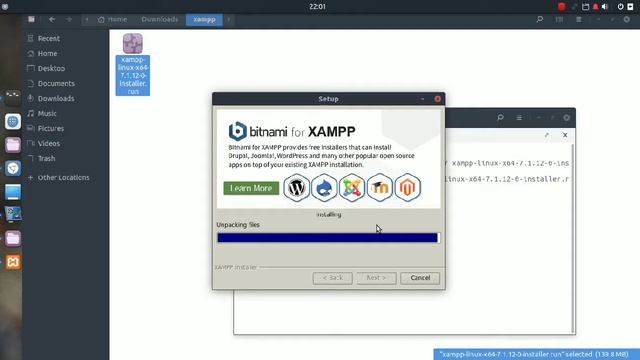Click path bar right scroll arrow

tap(229, 20)
